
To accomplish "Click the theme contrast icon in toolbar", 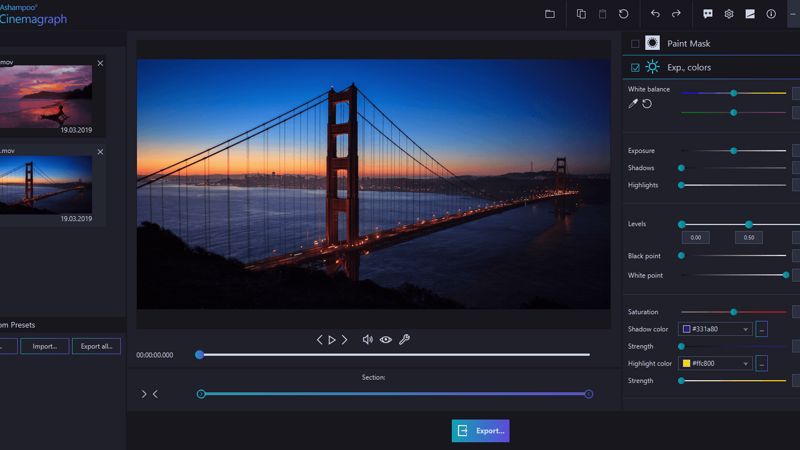I will (750, 14).
